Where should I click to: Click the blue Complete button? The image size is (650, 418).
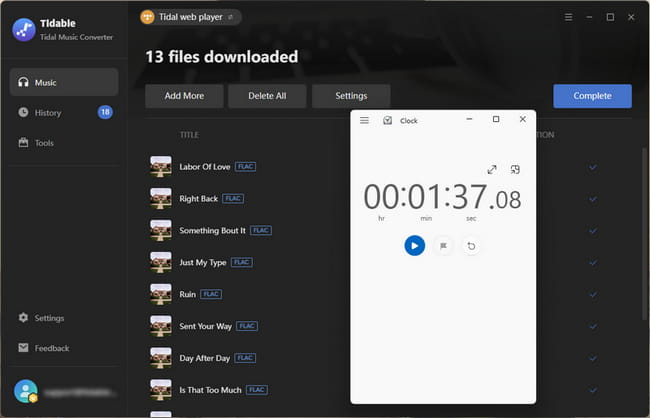(x=592, y=96)
